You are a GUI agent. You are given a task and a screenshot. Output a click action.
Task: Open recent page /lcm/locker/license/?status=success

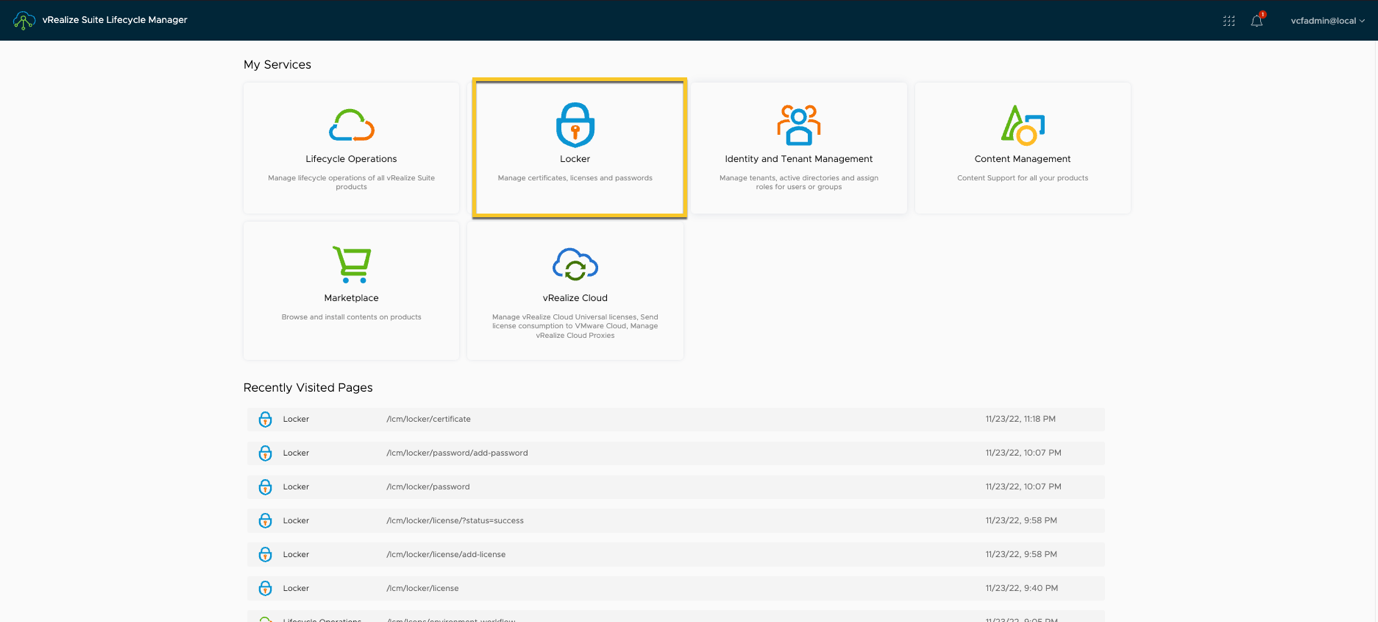[455, 521]
